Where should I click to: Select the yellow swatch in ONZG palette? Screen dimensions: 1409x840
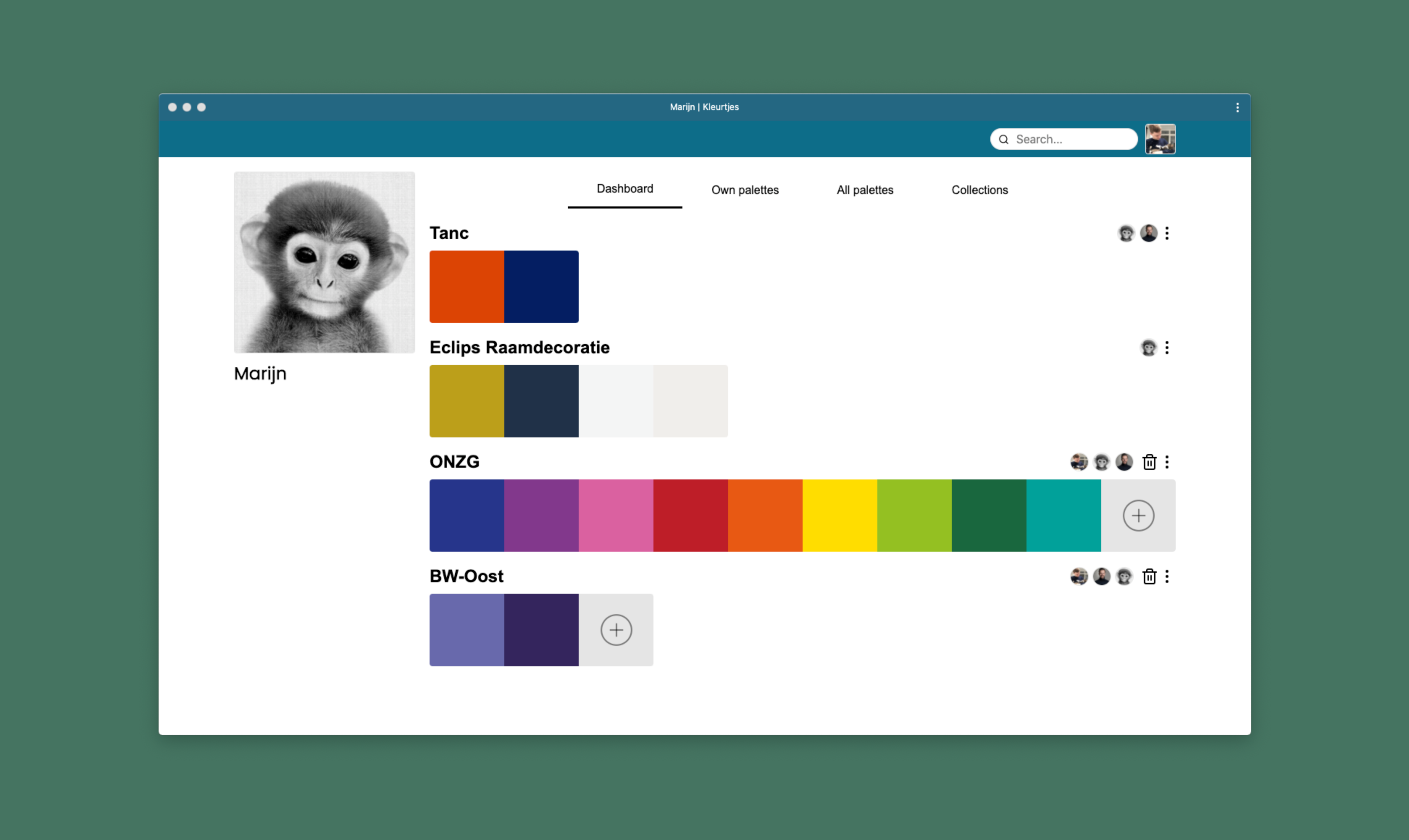pyautogui.click(x=839, y=515)
